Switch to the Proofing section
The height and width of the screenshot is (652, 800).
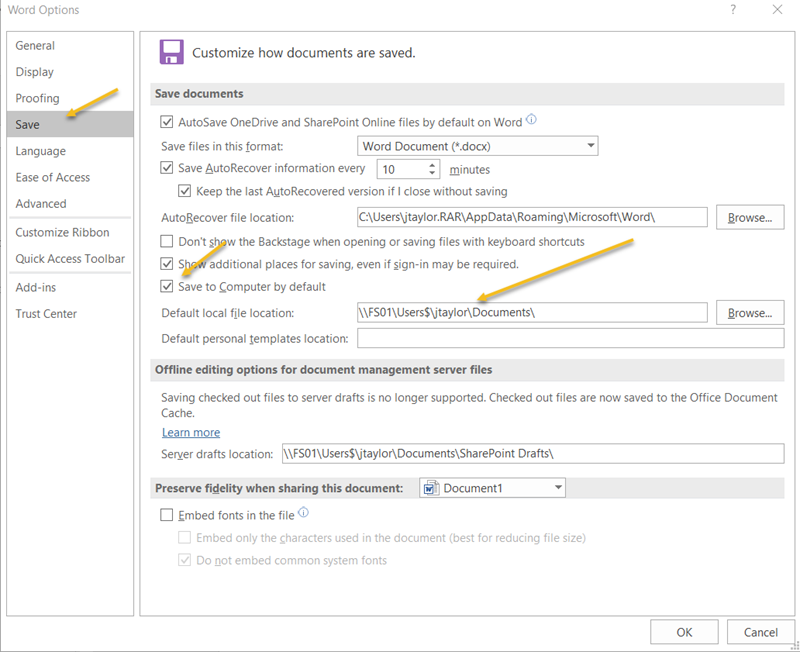[x=37, y=98]
